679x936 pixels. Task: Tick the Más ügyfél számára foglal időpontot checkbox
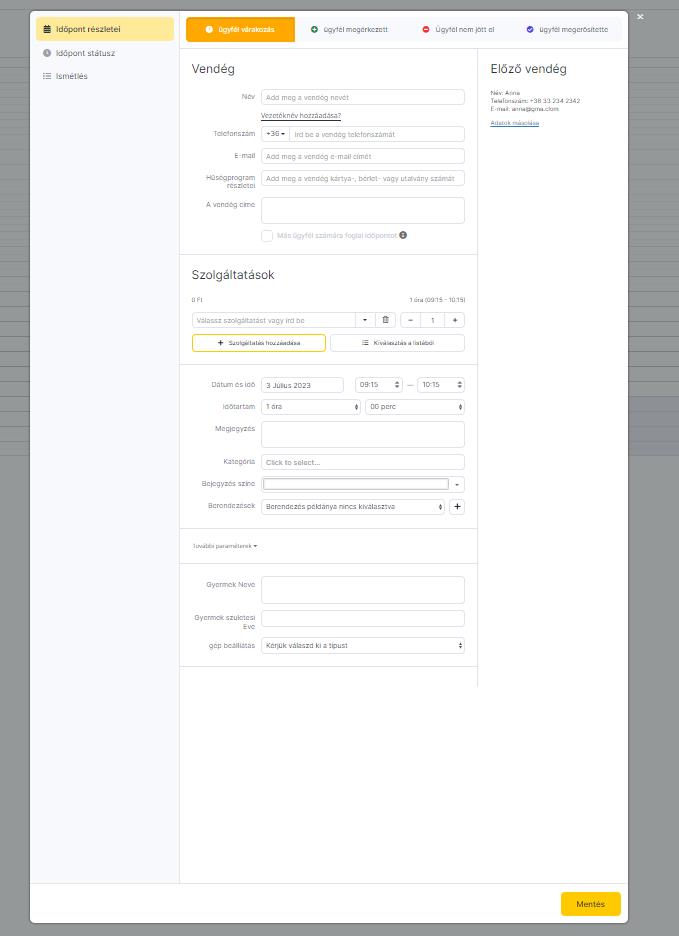tap(267, 236)
